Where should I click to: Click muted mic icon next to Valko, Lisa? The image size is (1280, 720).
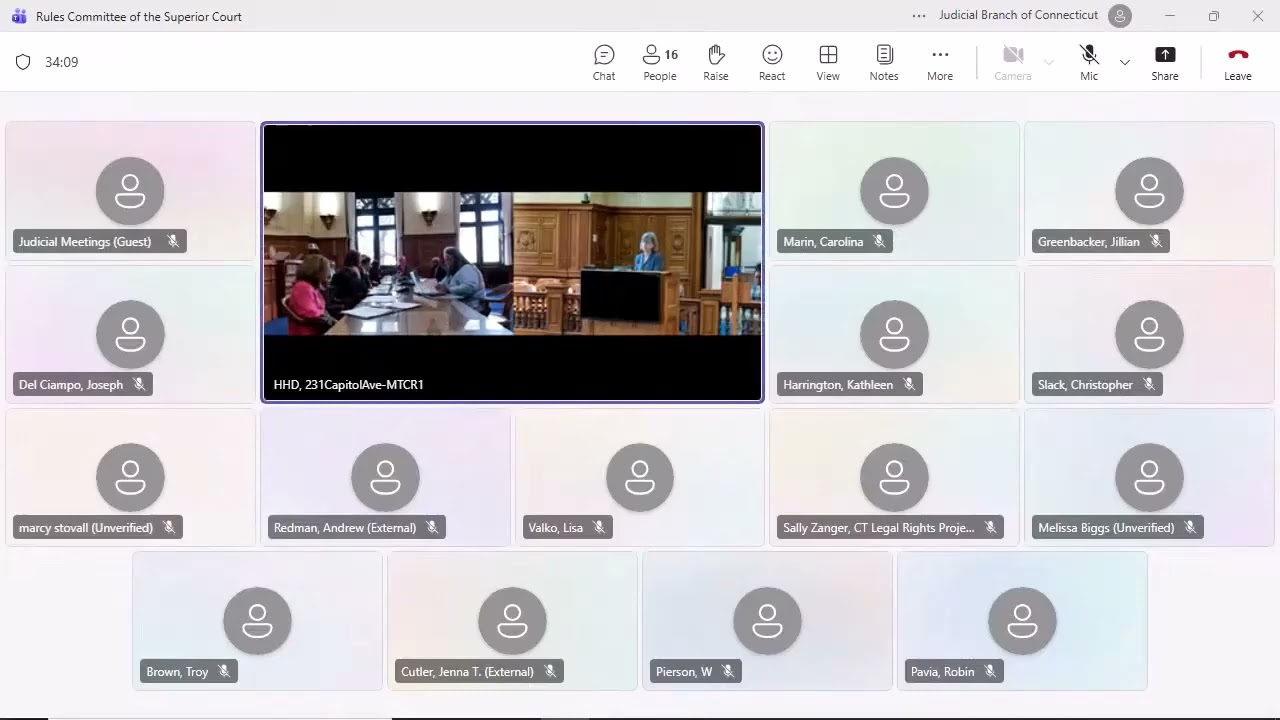pos(599,527)
